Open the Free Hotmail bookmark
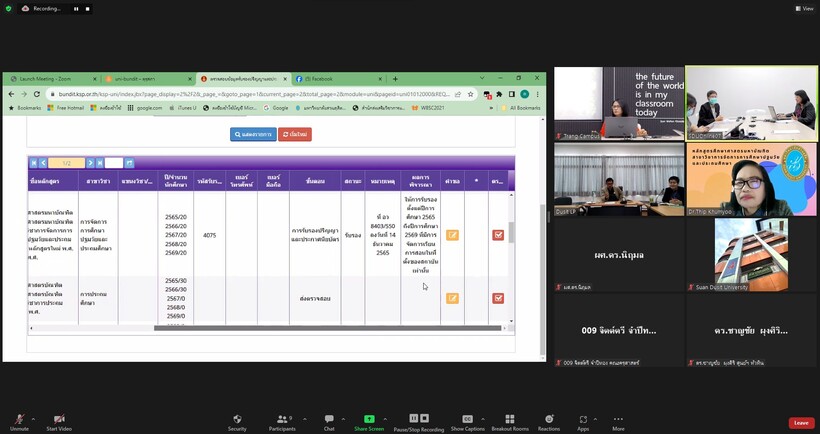This screenshot has height=434, width=820. tap(65, 108)
